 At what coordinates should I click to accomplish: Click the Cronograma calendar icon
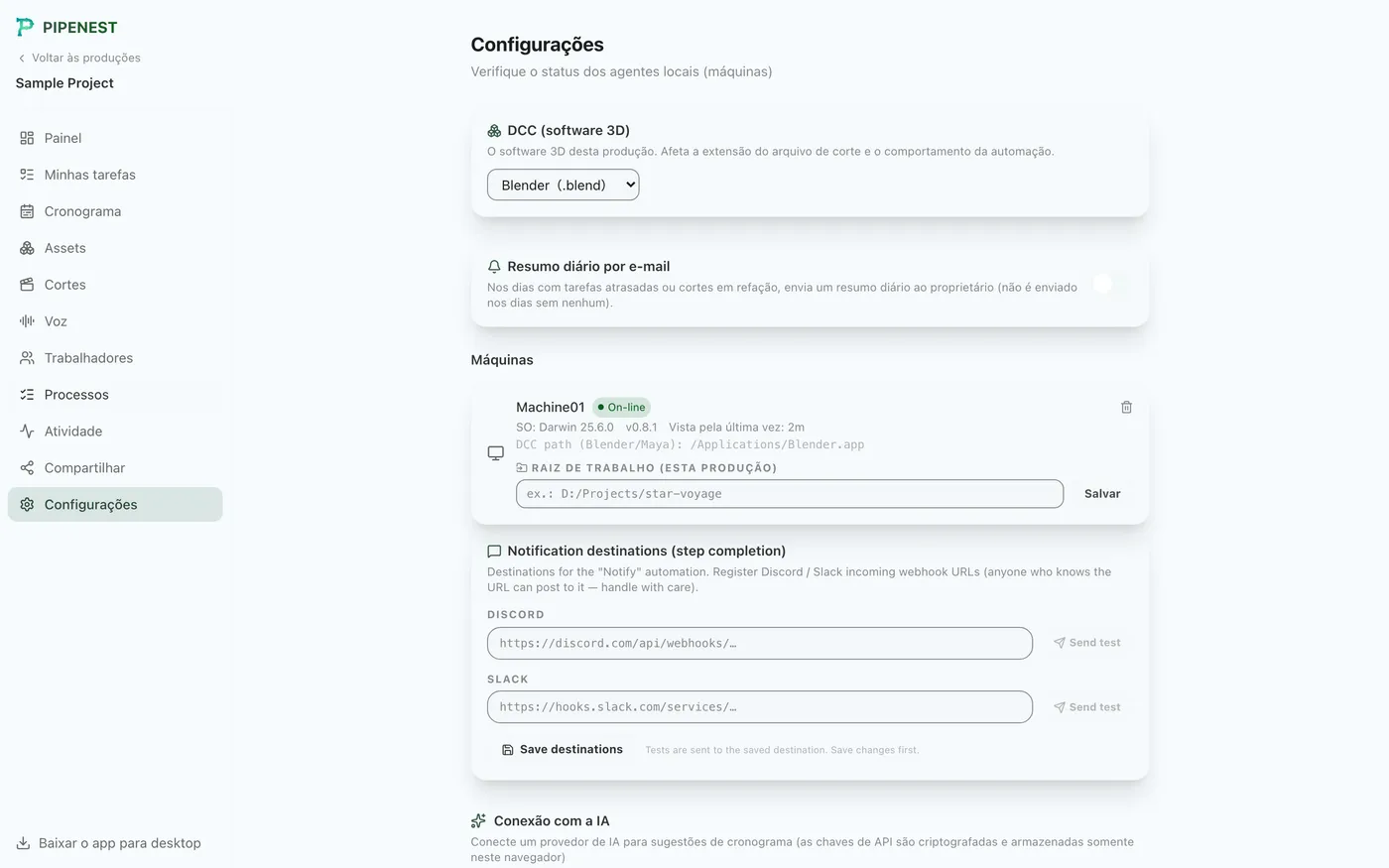click(27, 211)
